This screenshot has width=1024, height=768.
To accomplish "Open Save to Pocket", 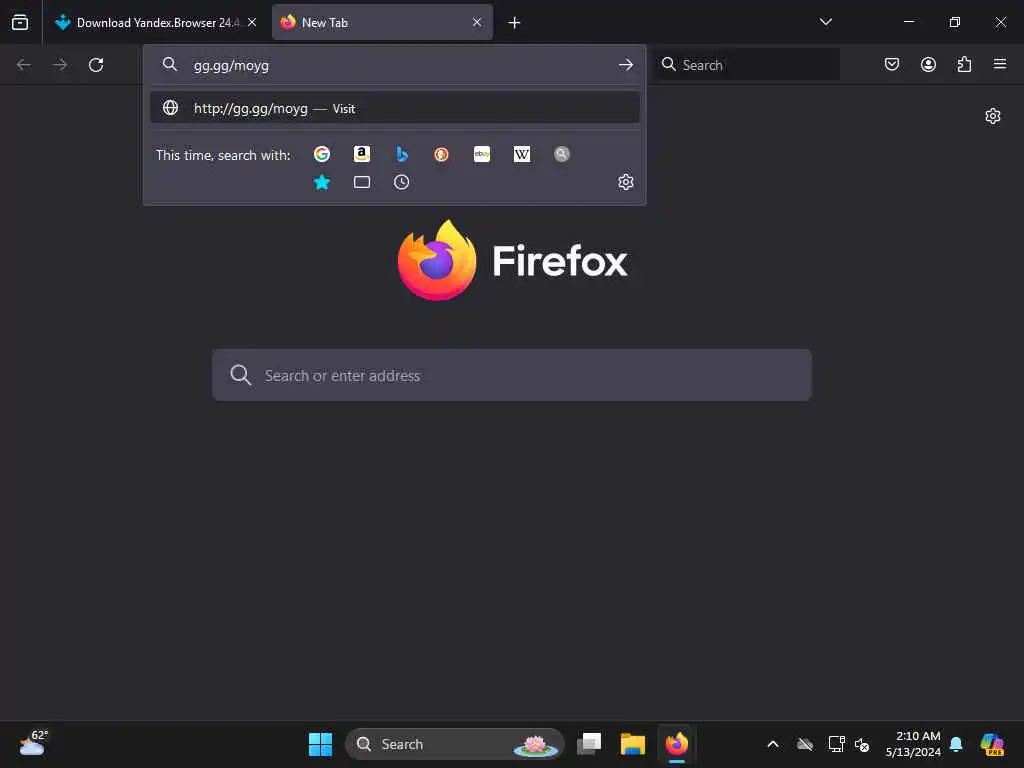I will [x=892, y=64].
